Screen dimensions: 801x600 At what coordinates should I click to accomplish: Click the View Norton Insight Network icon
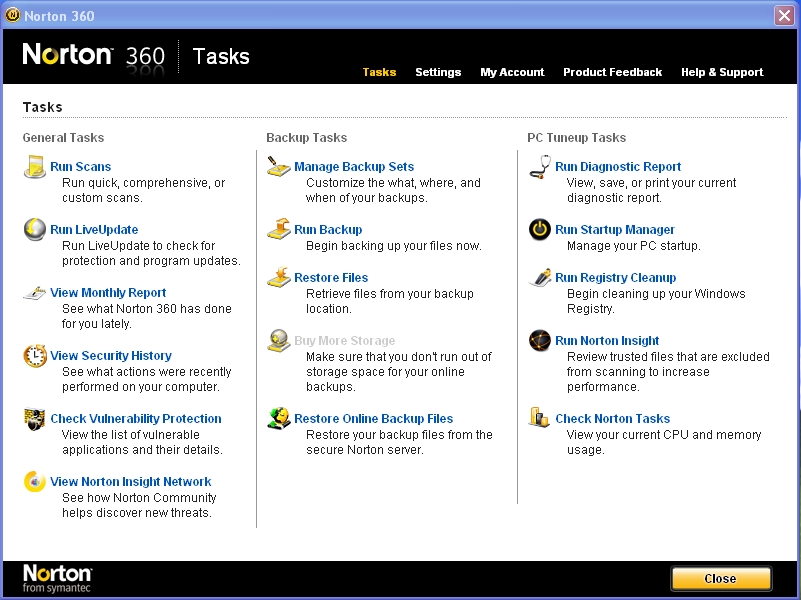[x=35, y=482]
